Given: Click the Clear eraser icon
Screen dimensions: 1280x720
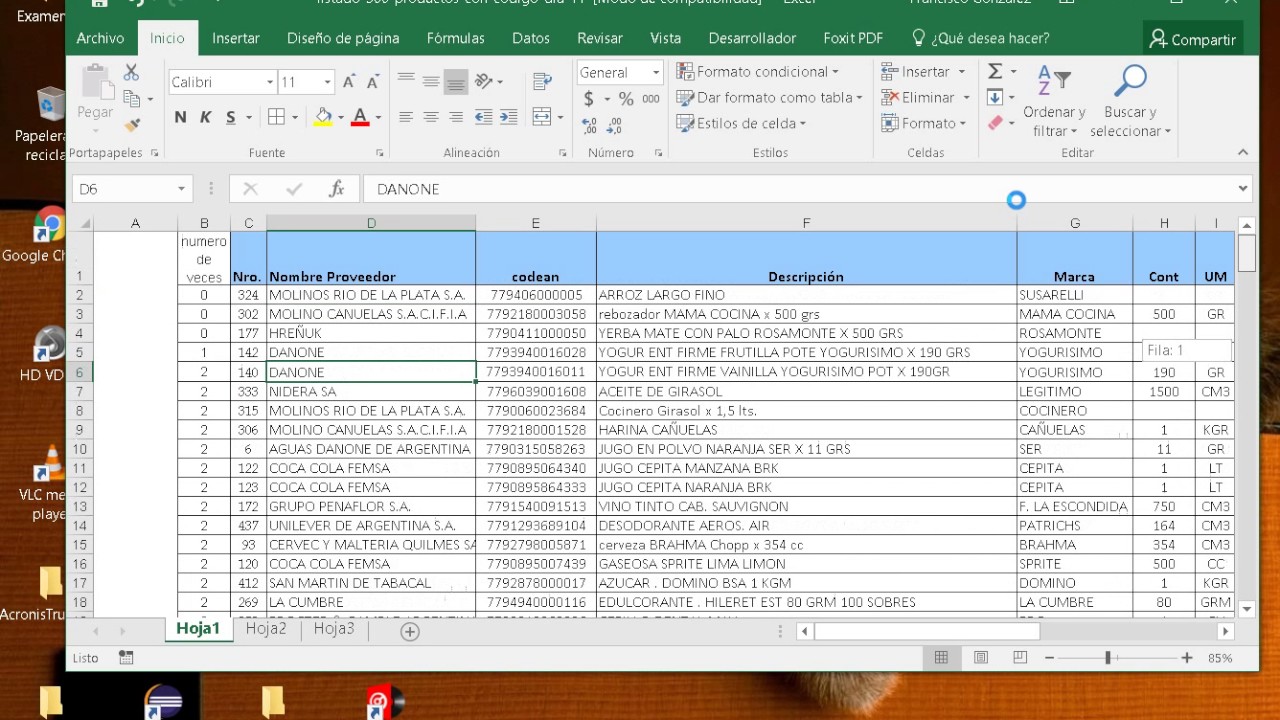Looking at the screenshot, I should pyautogui.click(x=995, y=123).
